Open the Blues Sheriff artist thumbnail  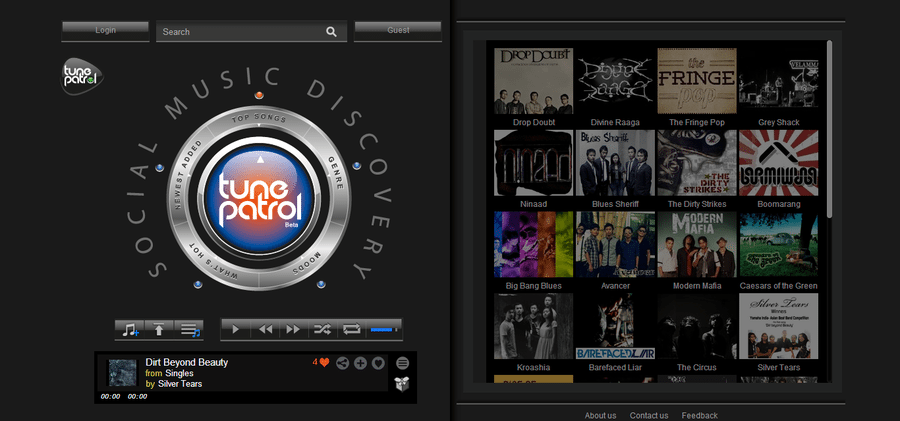[615, 163]
